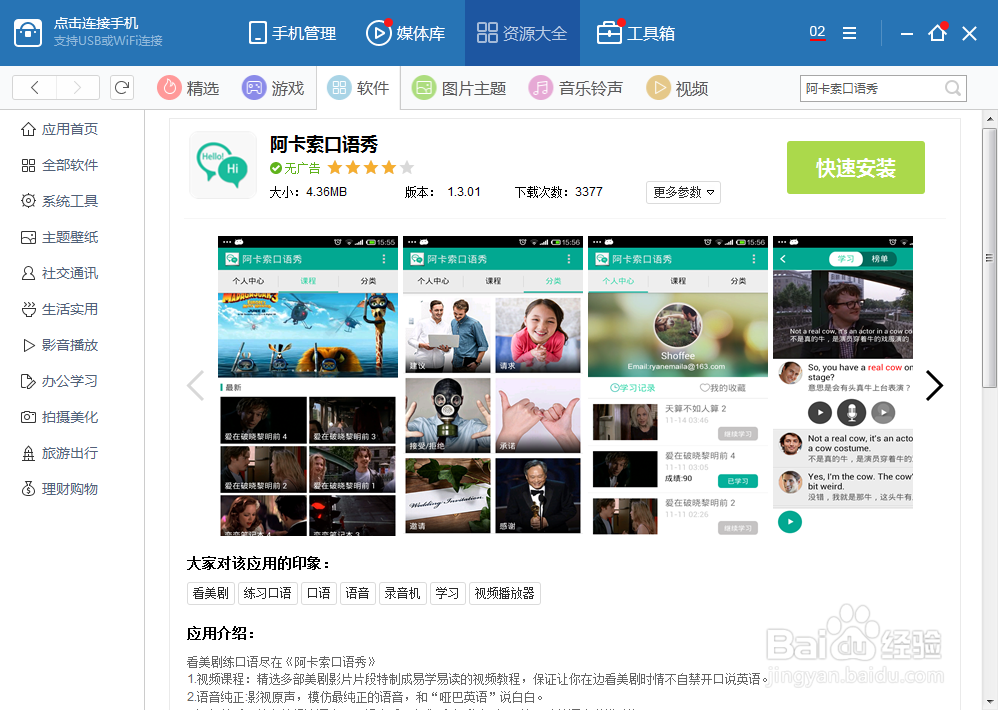The height and width of the screenshot is (710, 998).
Task: Click the 口语 tag
Action: [319, 593]
